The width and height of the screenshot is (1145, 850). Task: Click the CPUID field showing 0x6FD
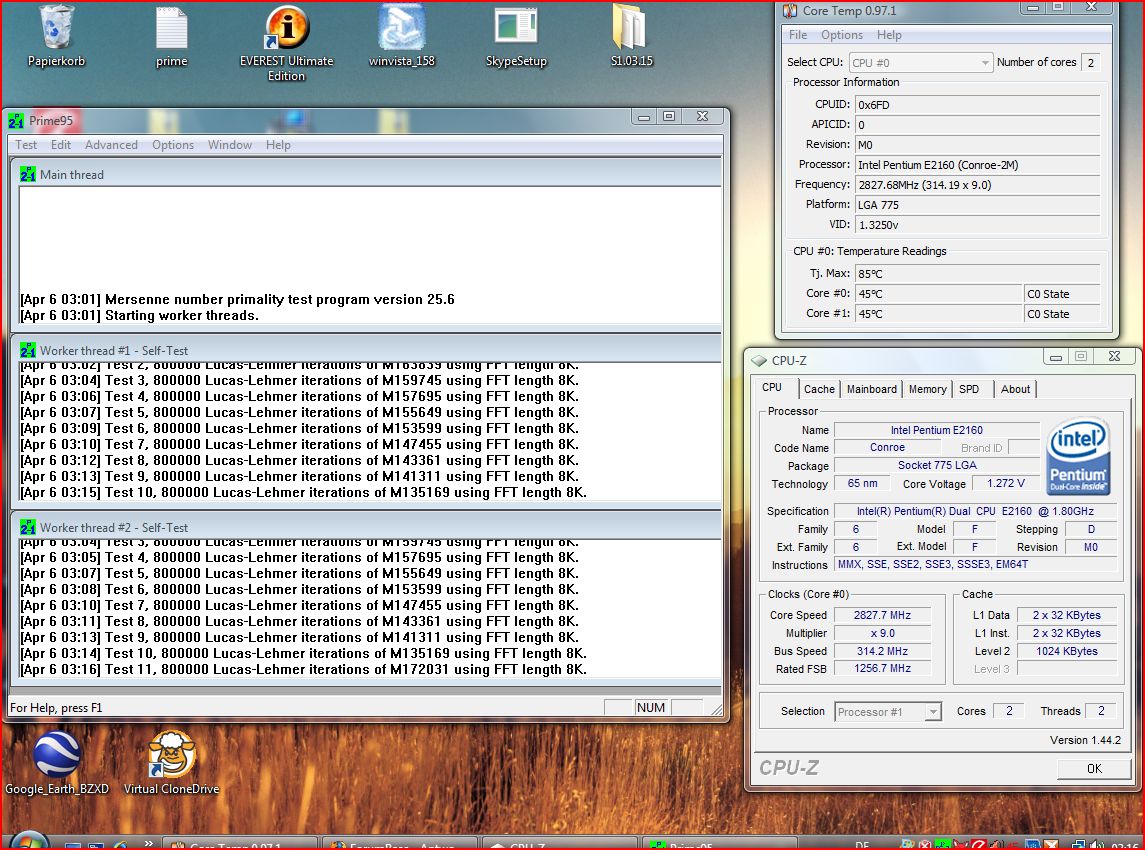[977, 104]
